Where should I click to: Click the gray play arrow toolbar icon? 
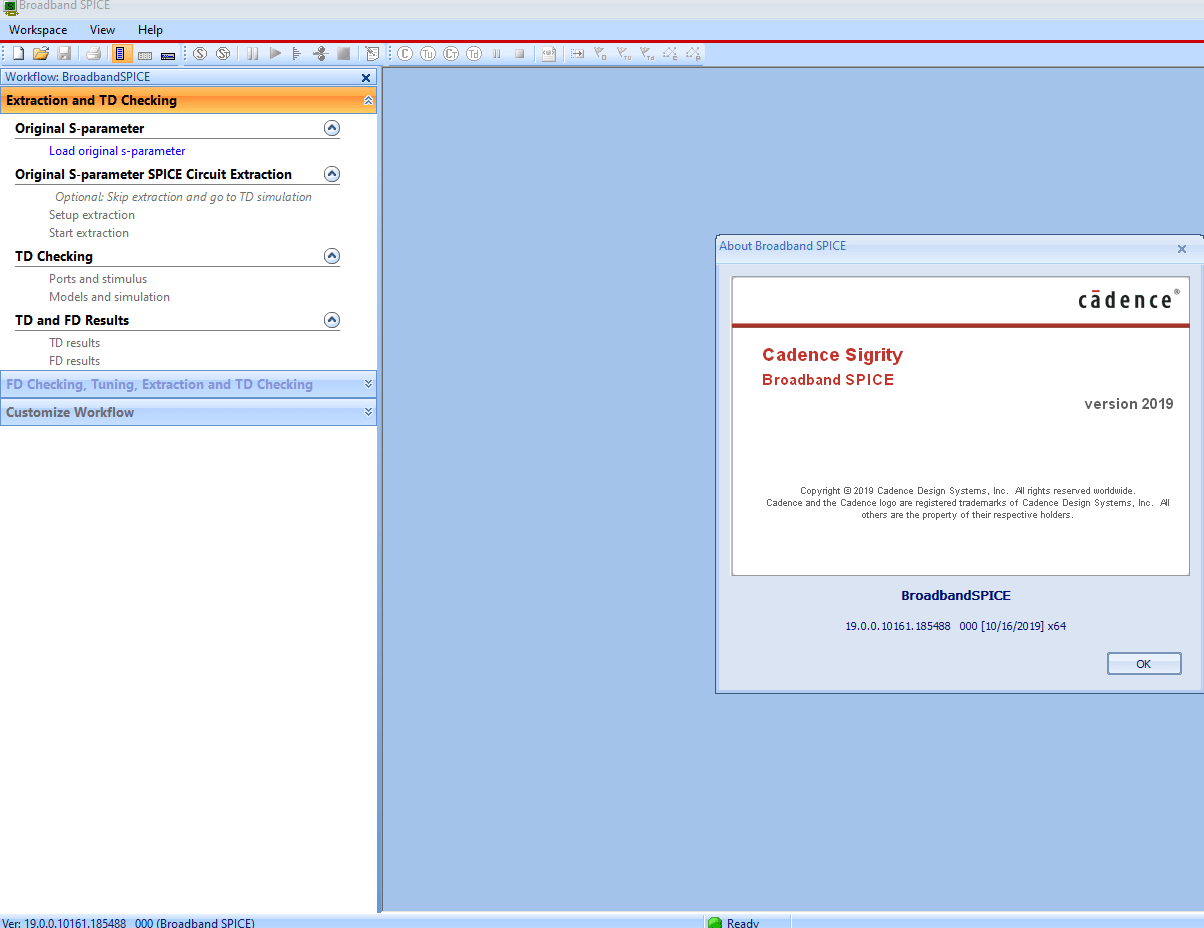pos(276,53)
